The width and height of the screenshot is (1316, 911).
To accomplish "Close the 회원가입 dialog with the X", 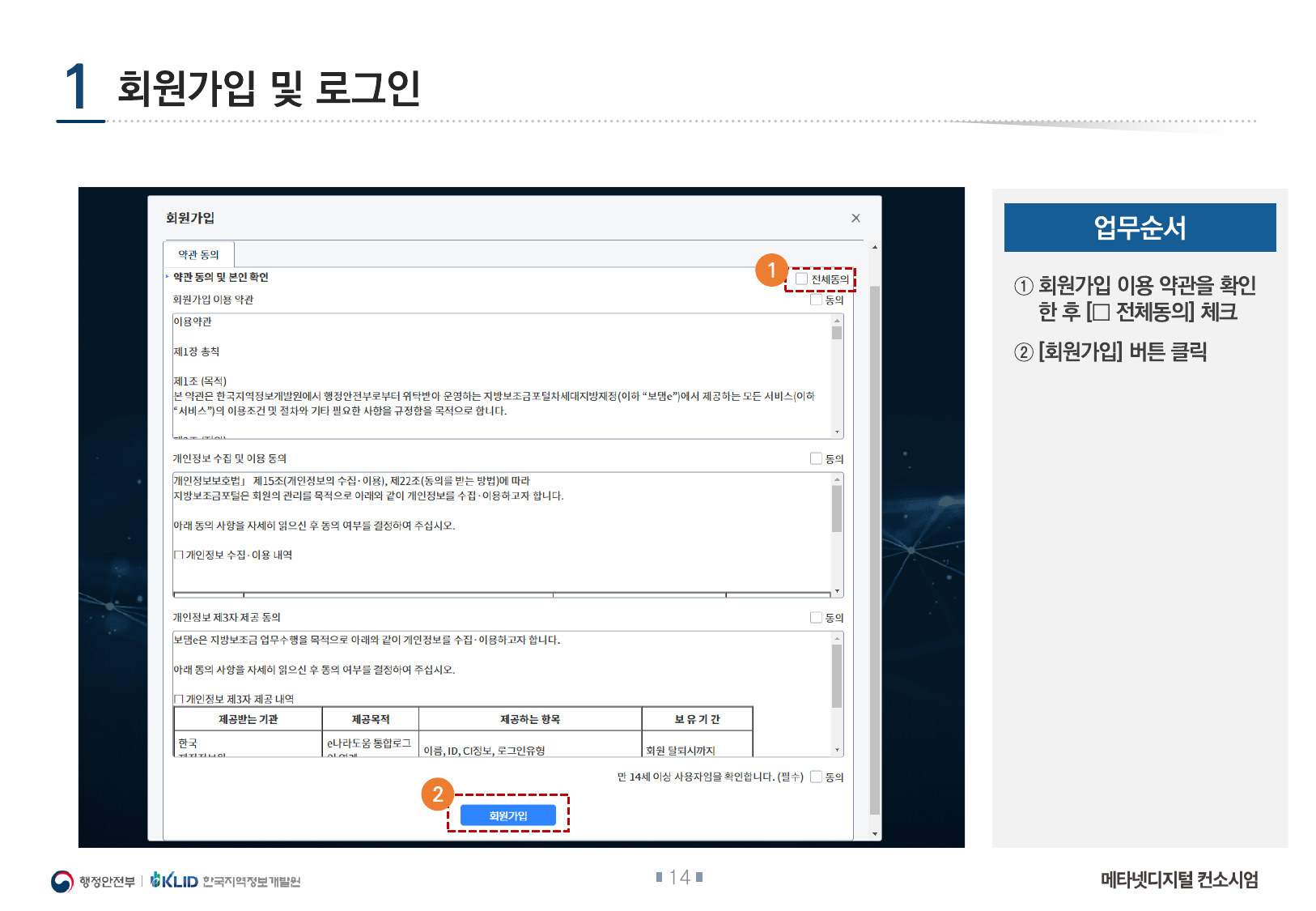I will point(855,218).
